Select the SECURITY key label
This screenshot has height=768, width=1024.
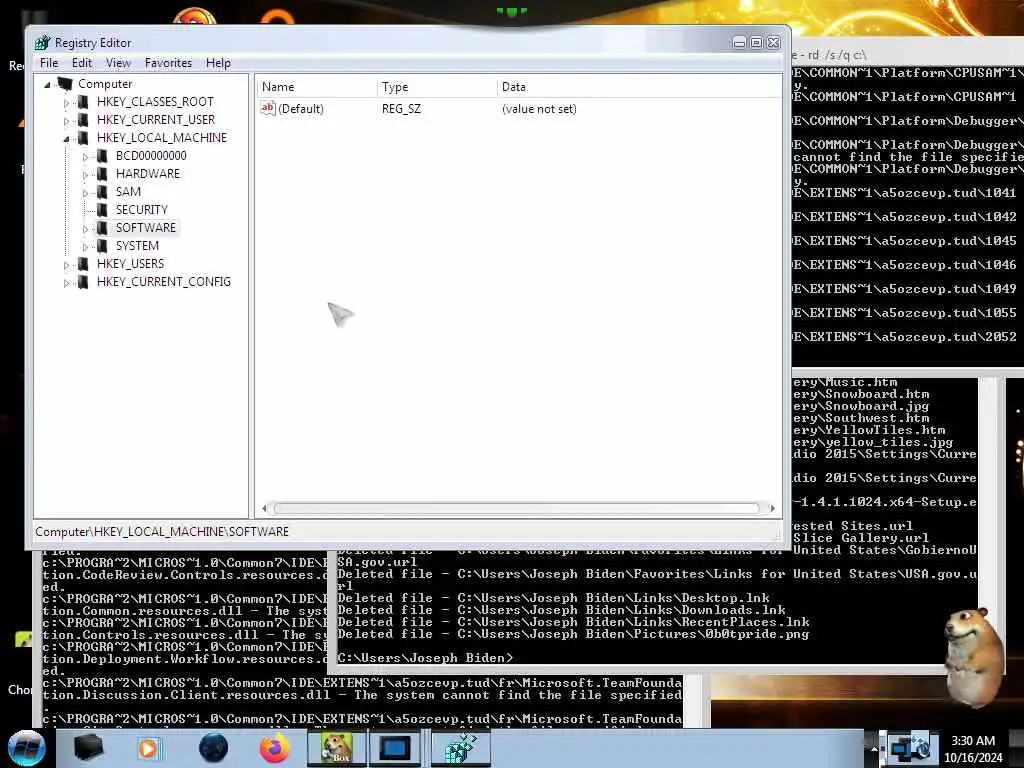pos(142,210)
